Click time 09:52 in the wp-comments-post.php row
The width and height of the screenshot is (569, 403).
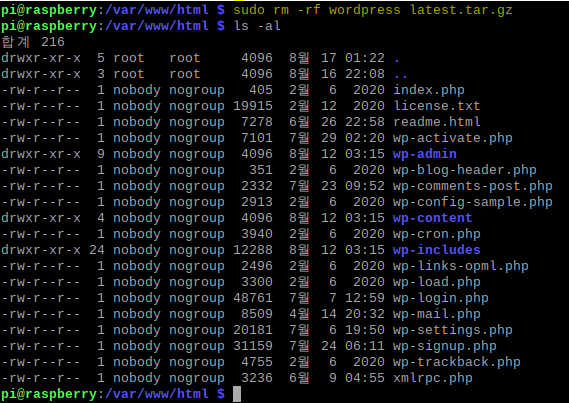365,186
